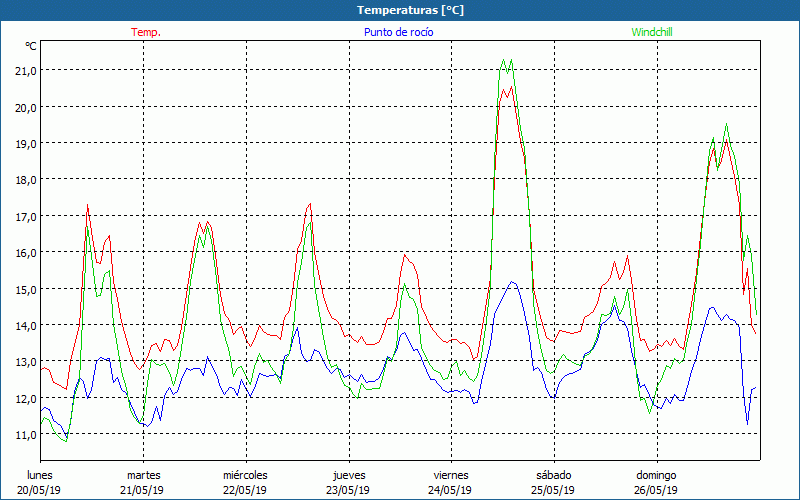Select the red 'Temp.' legend label
Screen dimensions: 800x500
[146, 32]
